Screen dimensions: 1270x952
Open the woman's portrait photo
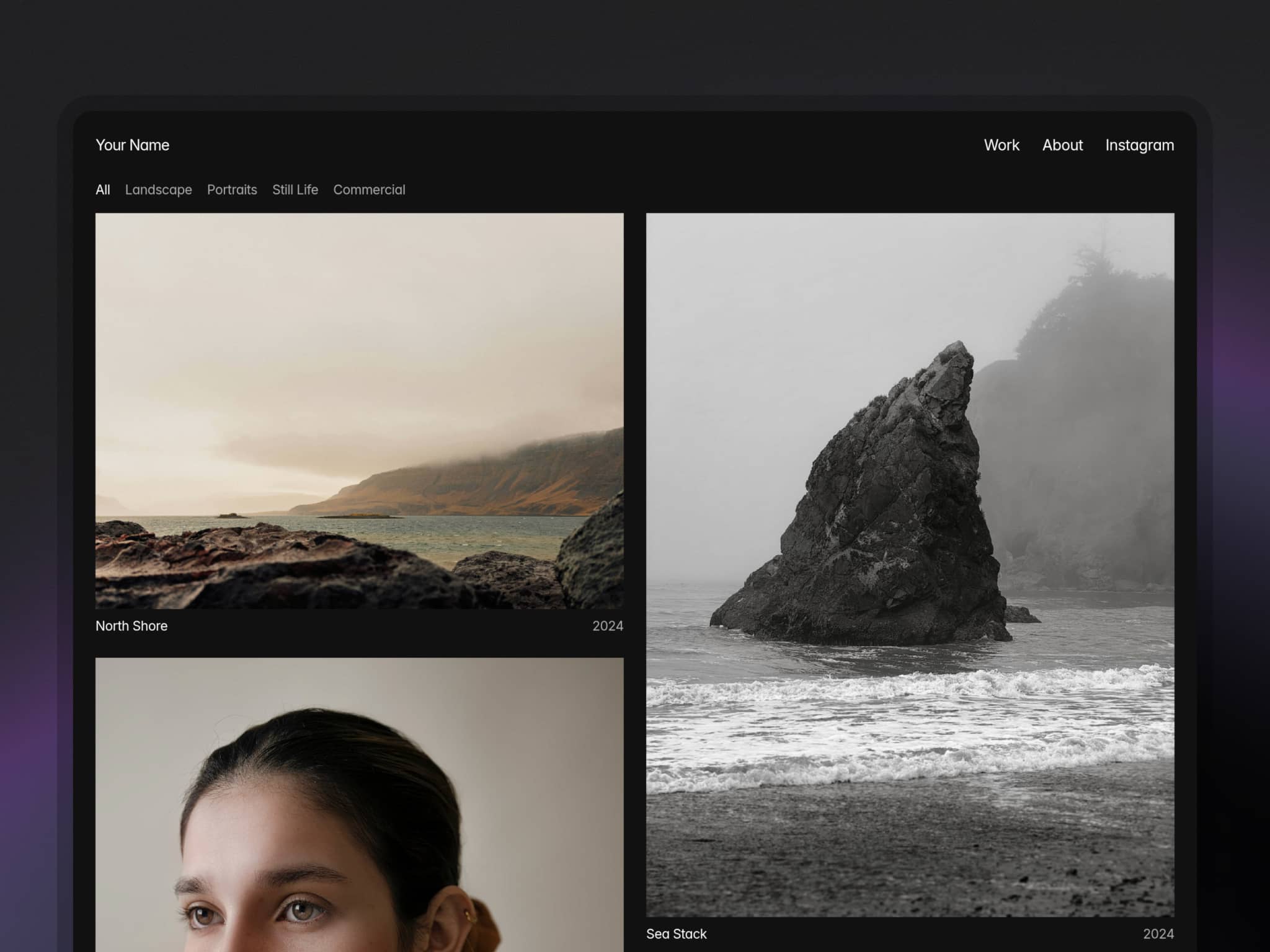click(x=360, y=804)
